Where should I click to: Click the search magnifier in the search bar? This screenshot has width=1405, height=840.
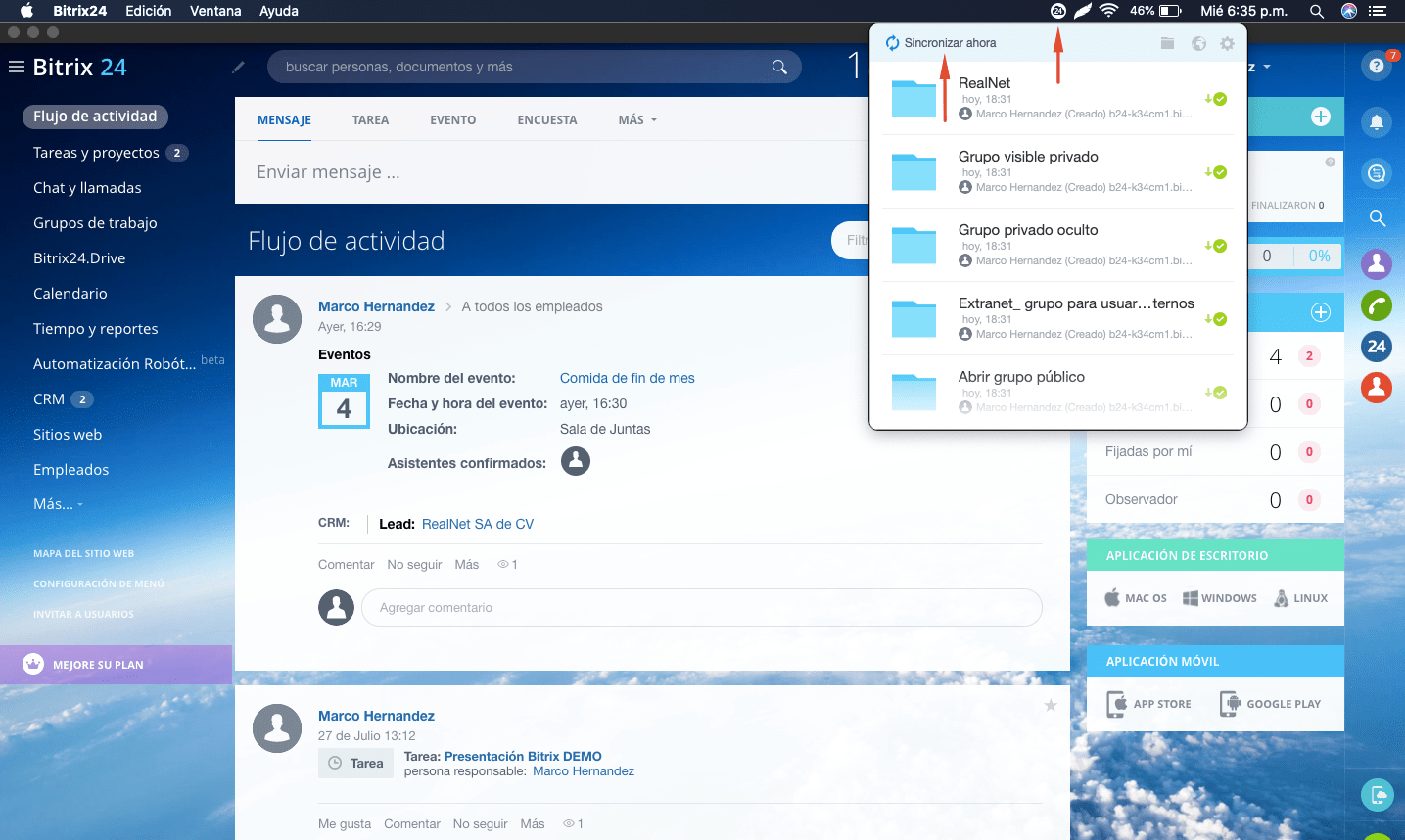tap(779, 67)
